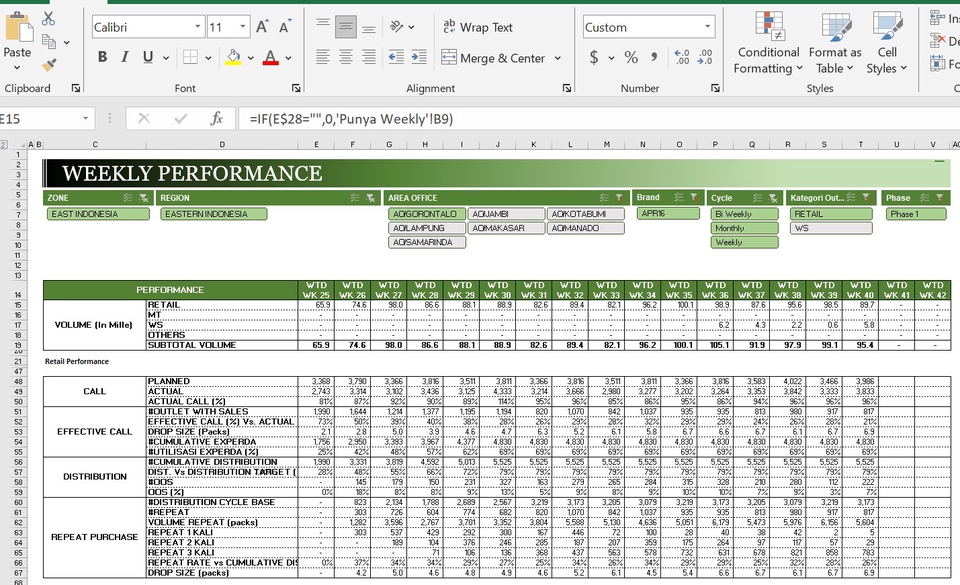The height and width of the screenshot is (585, 960).
Task: Open the Custom number format dropdown
Action: pyautogui.click(x=706, y=26)
